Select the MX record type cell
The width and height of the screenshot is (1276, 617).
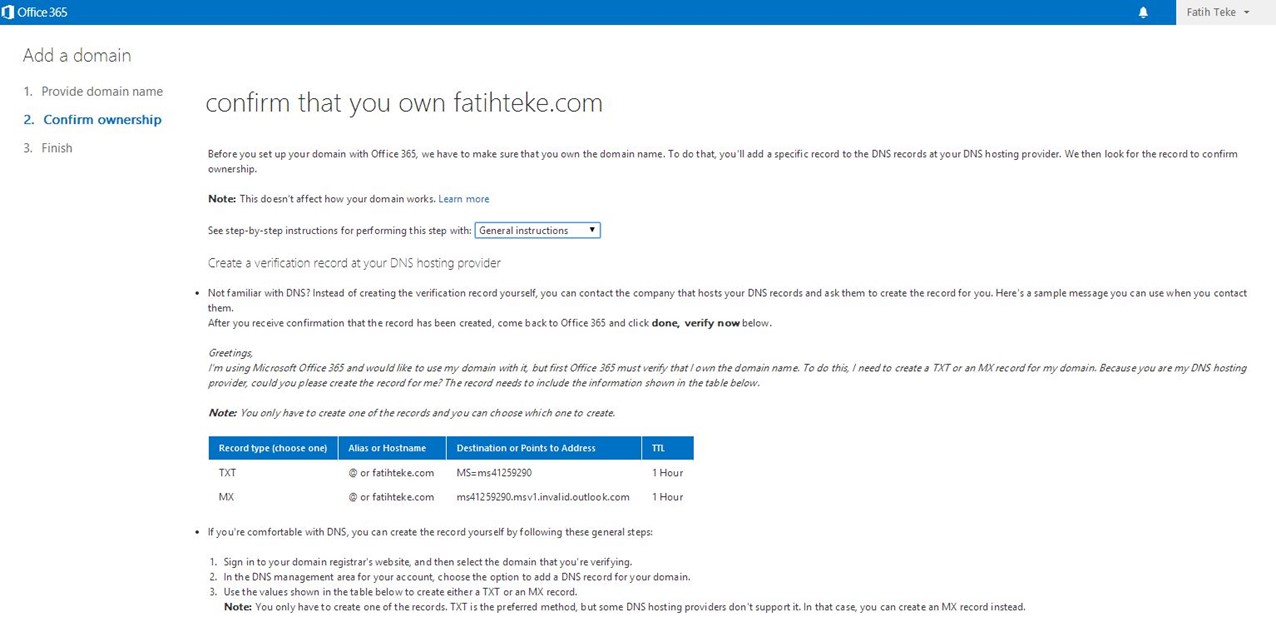[226, 497]
